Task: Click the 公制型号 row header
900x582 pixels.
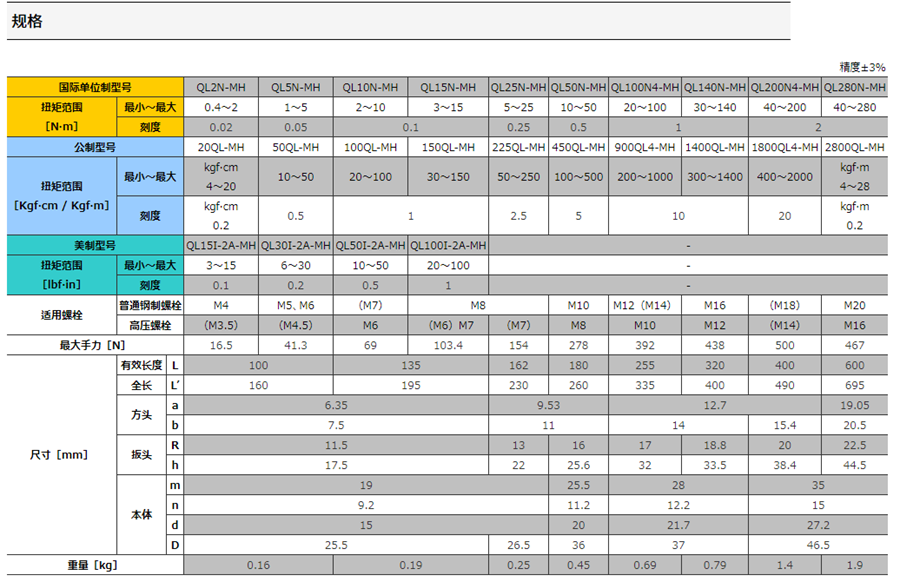Action: point(95,147)
